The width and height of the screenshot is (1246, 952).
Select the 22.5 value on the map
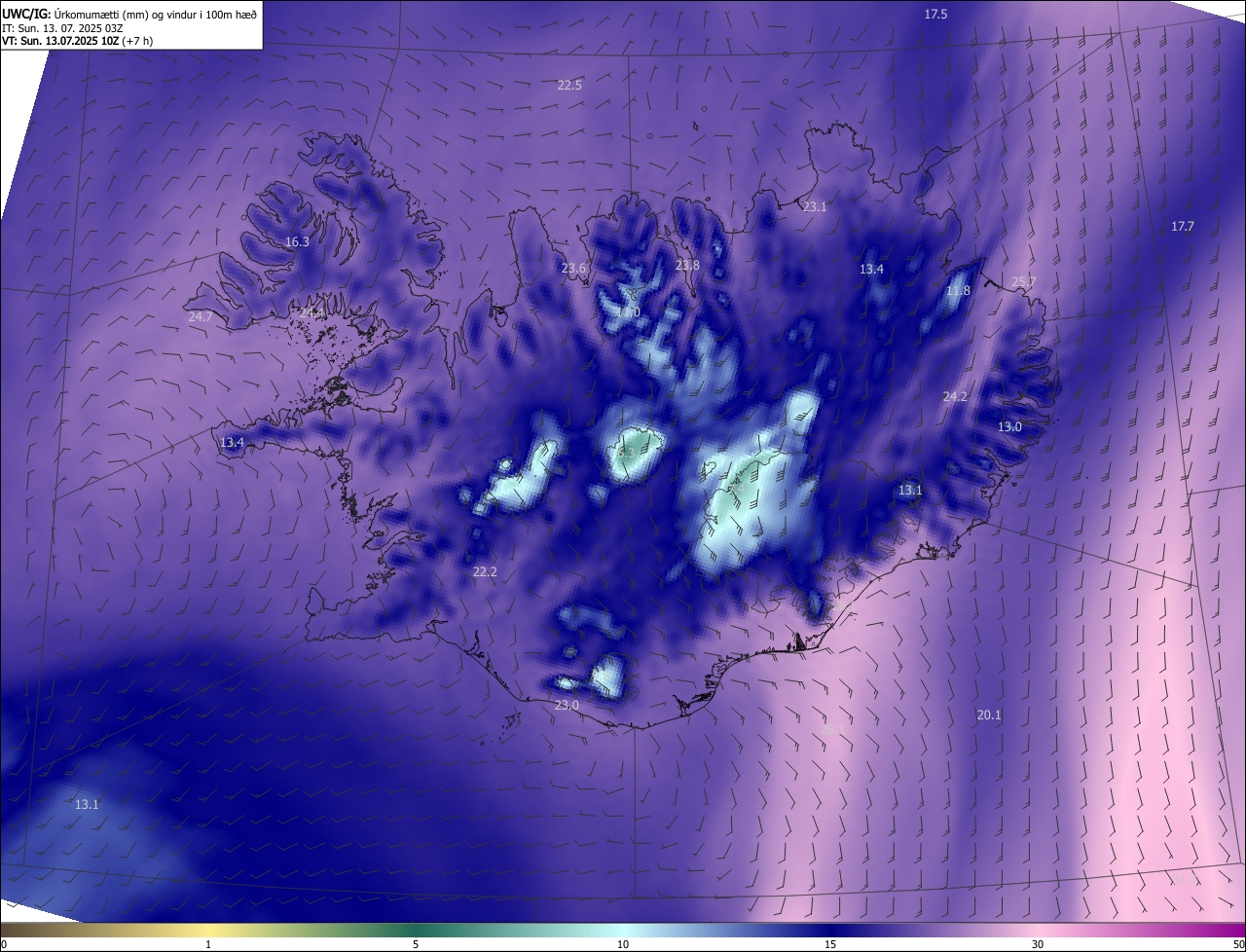pyautogui.click(x=569, y=85)
